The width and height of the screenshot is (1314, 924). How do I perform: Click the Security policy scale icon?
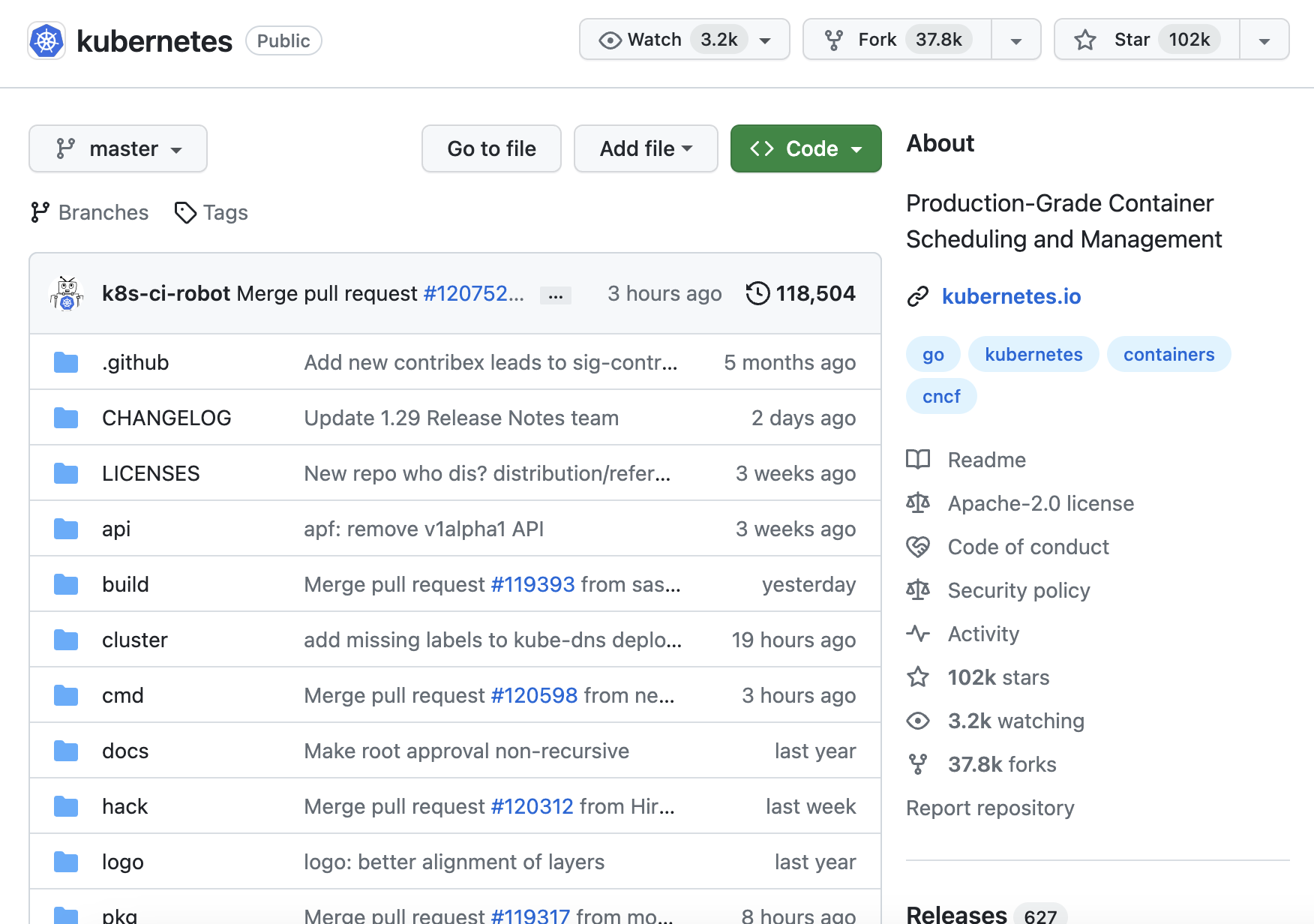918,590
